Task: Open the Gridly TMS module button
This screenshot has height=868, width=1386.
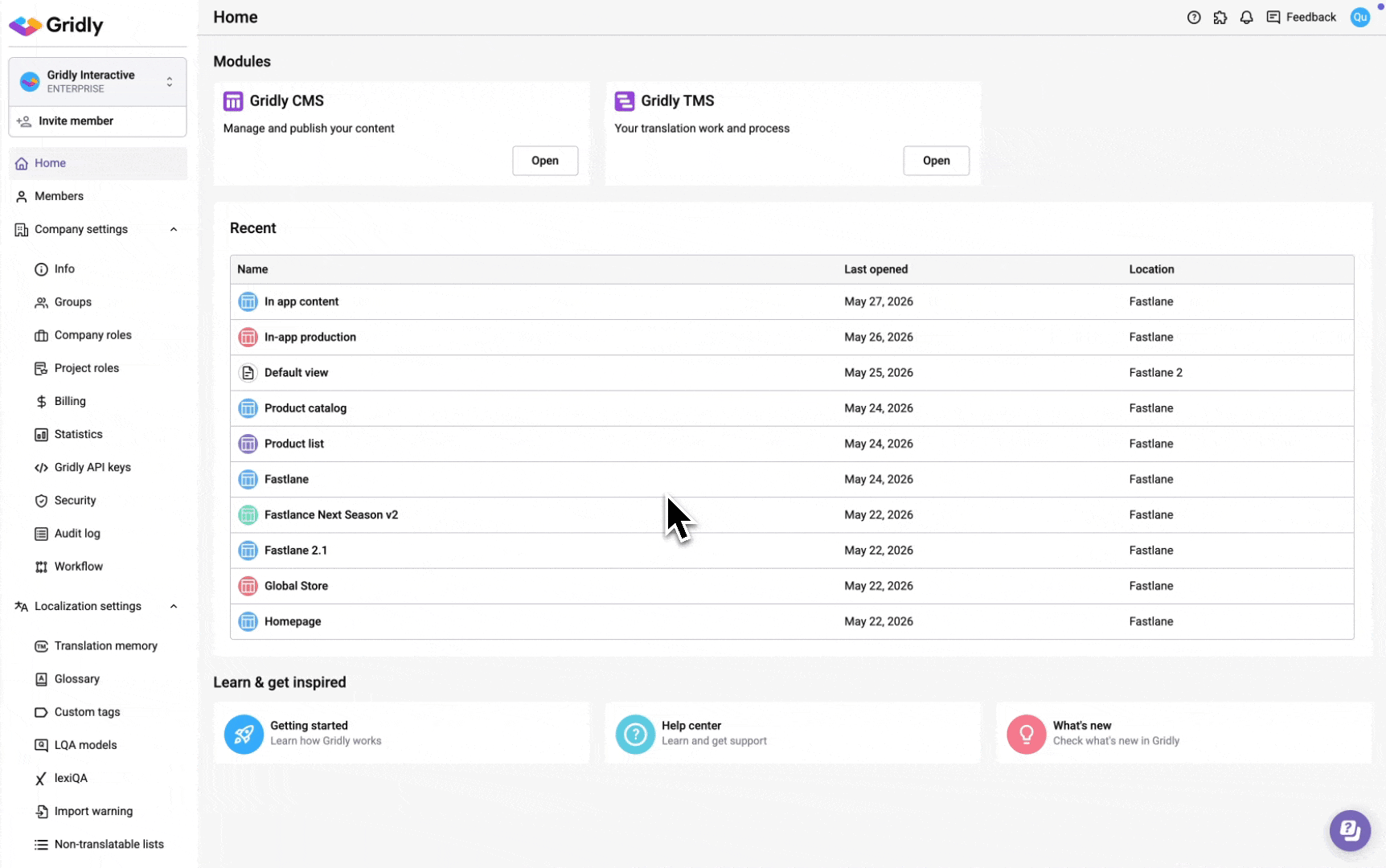Action: point(936,161)
